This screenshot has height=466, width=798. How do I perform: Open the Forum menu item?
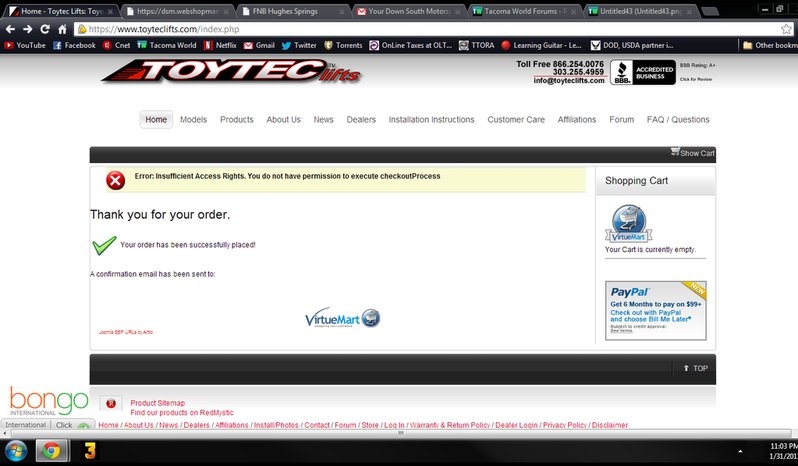tap(621, 120)
